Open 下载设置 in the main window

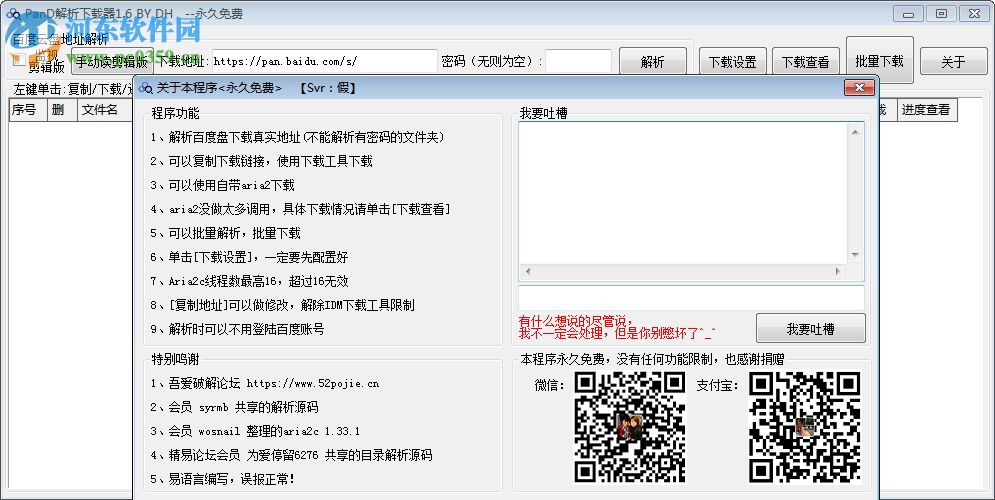pos(733,62)
